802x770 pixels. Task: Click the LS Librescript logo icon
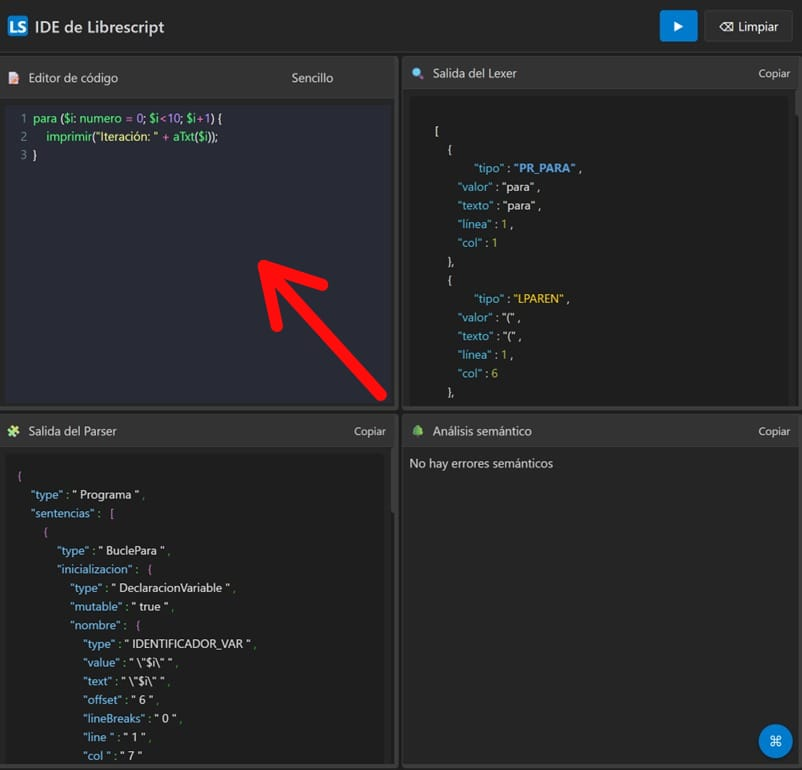pyautogui.click(x=17, y=26)
